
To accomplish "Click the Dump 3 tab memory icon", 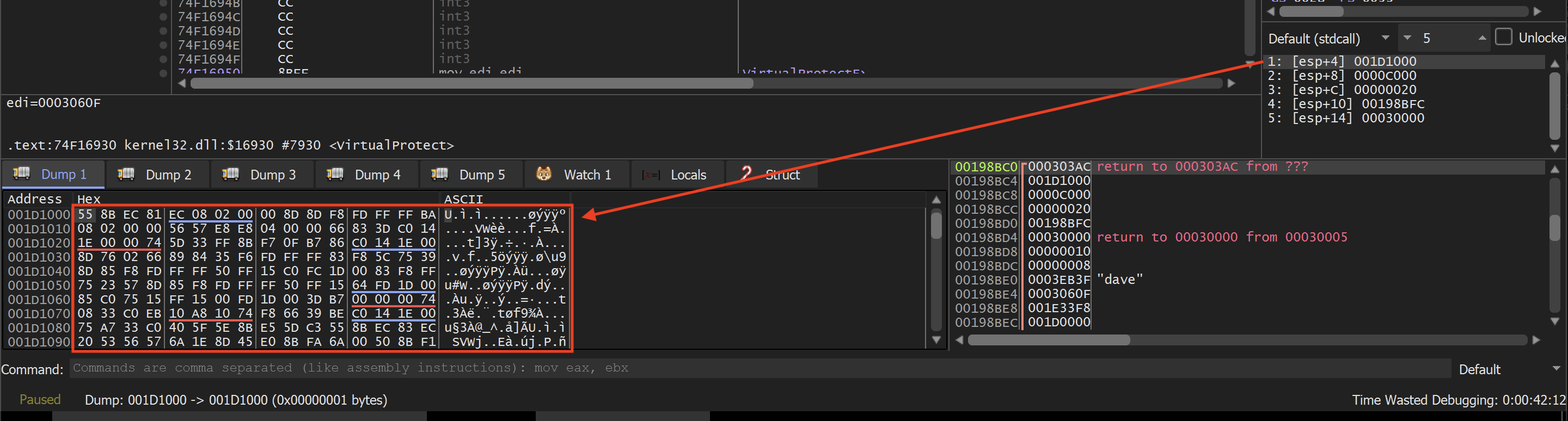I will 231,174.
